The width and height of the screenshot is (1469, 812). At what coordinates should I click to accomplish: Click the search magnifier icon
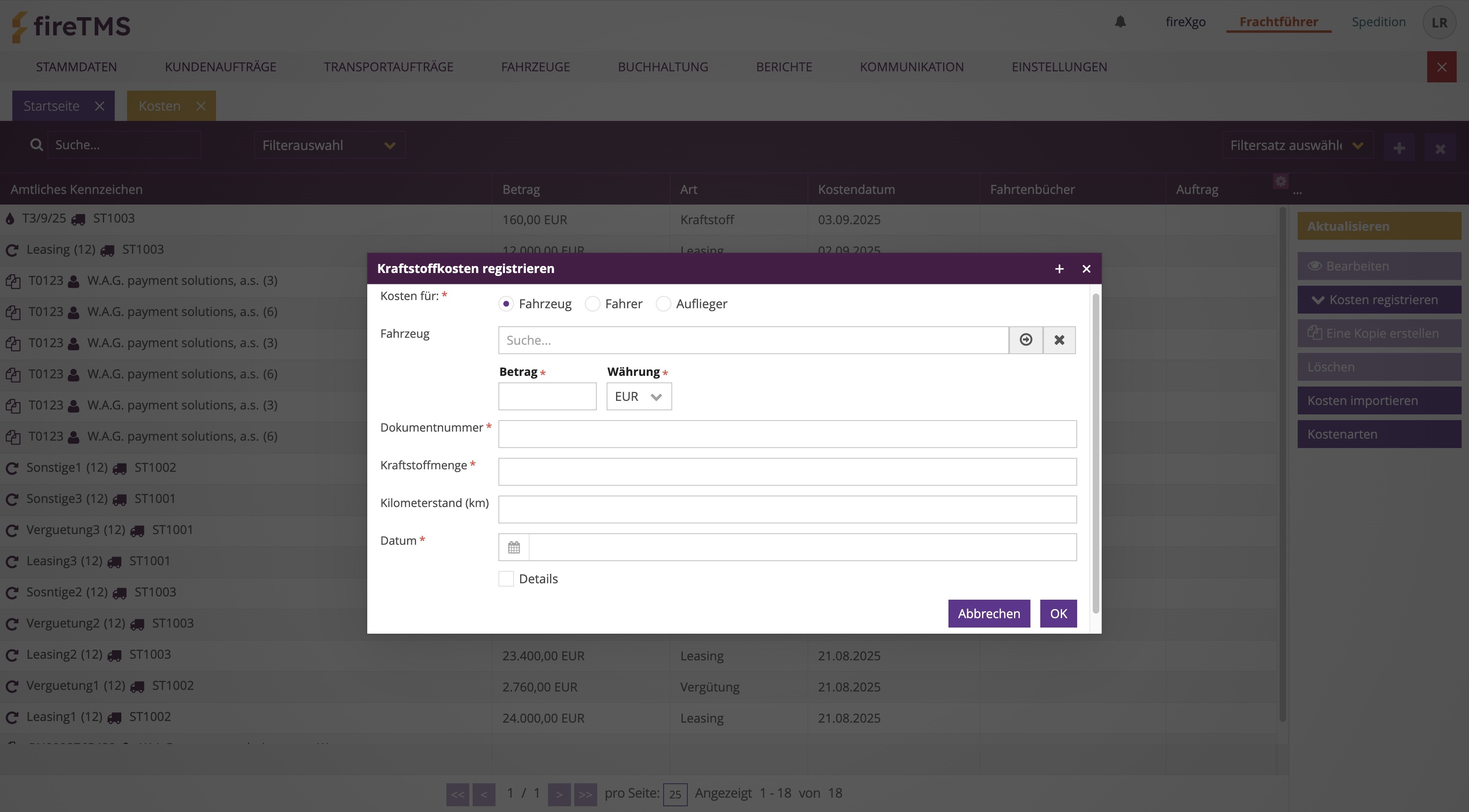[36, 145]
